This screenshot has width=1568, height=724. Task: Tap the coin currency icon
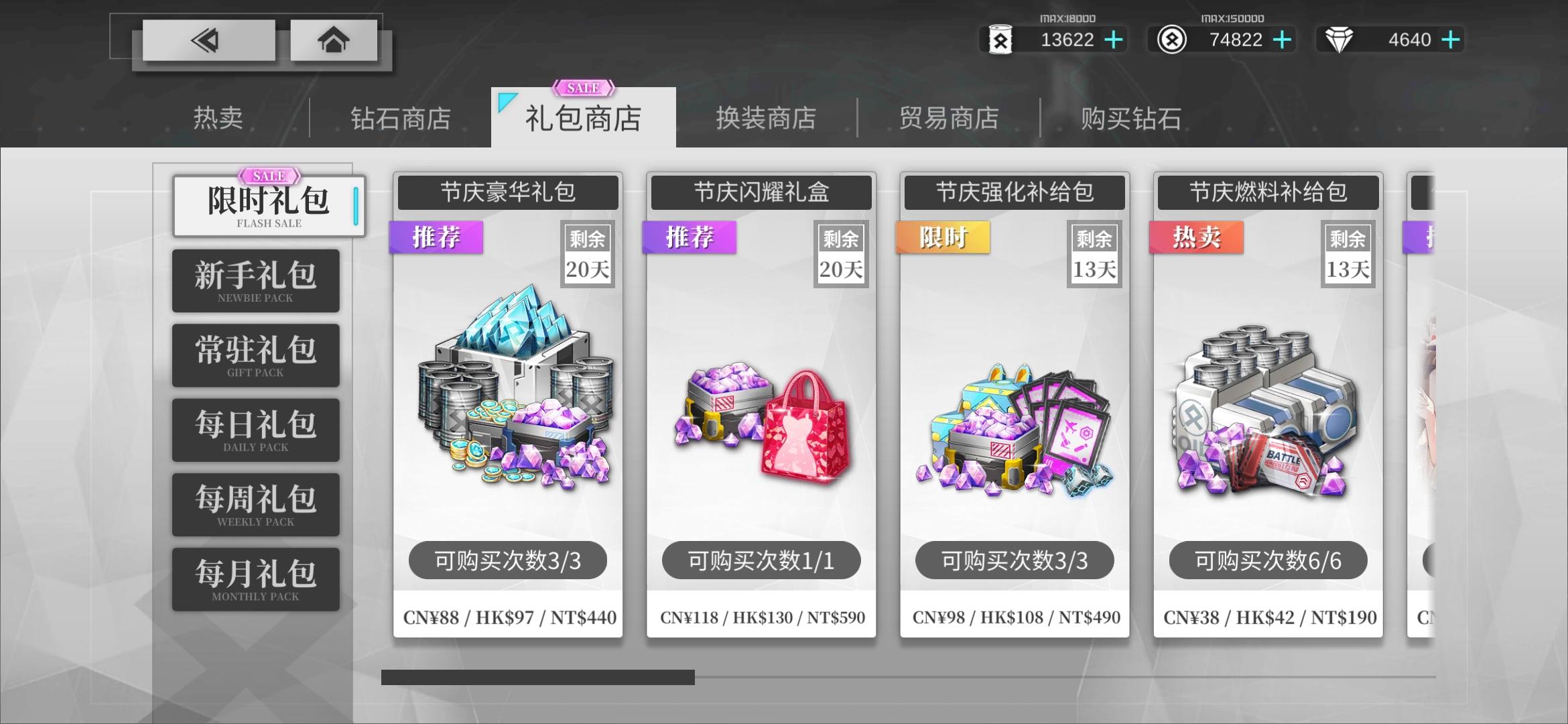tap(1172, 40)
